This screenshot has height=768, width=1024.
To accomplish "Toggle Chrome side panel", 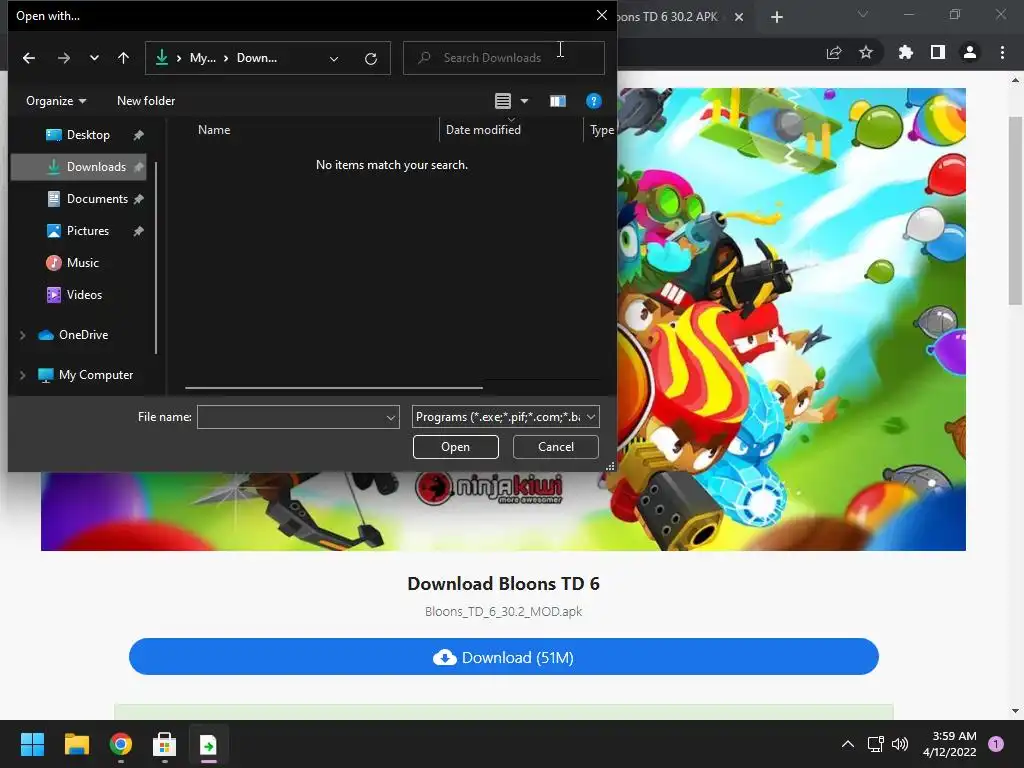I will (938, 52).
